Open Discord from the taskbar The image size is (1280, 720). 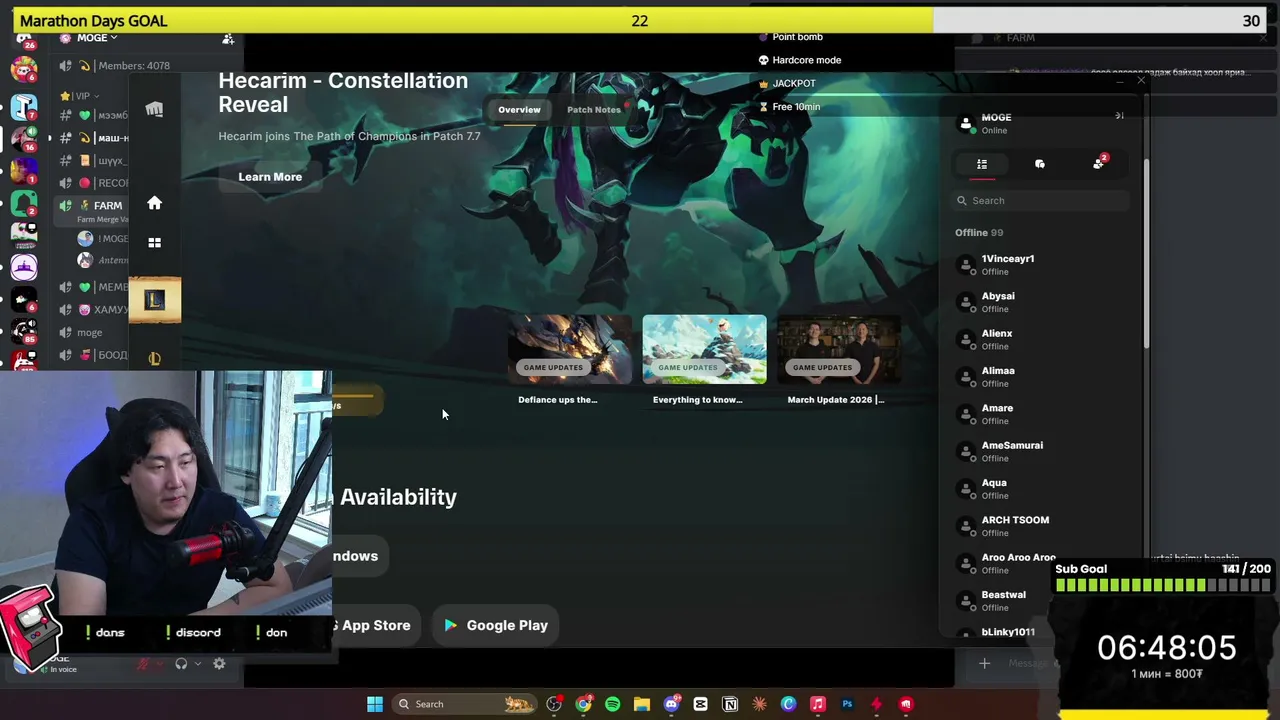pyautogui.click(x=671, y=704)
